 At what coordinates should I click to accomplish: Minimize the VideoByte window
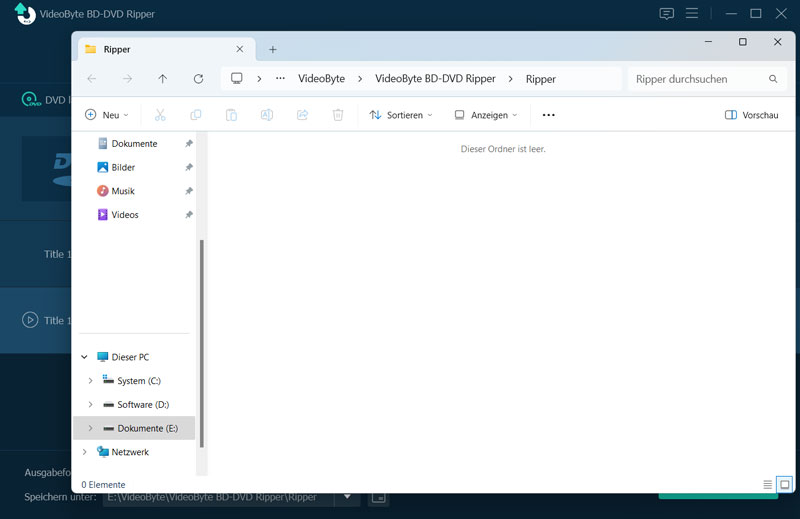pyautogui.click(x=731, y=14)
